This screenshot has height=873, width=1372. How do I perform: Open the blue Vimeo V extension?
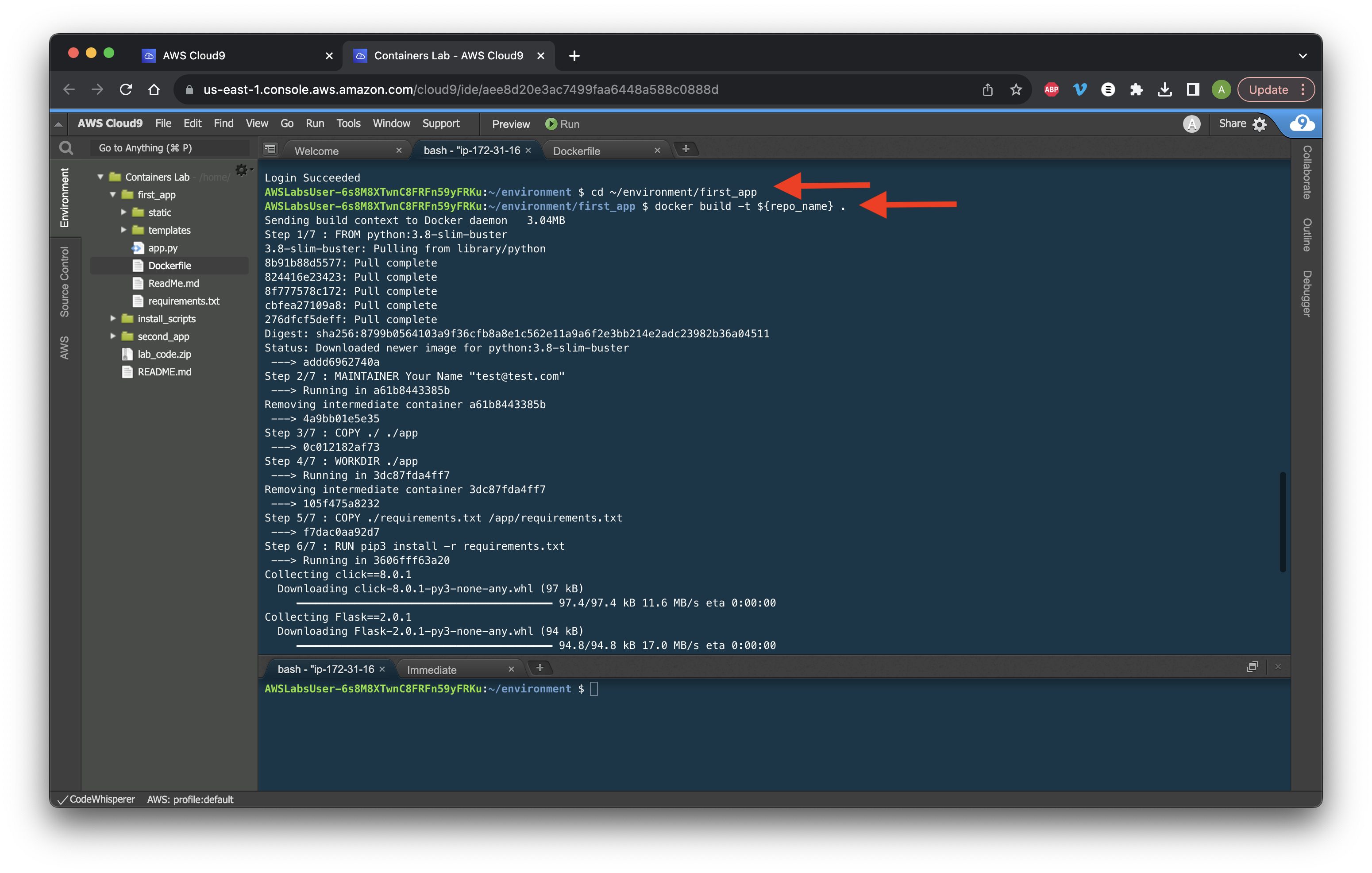pos(1080,89)
